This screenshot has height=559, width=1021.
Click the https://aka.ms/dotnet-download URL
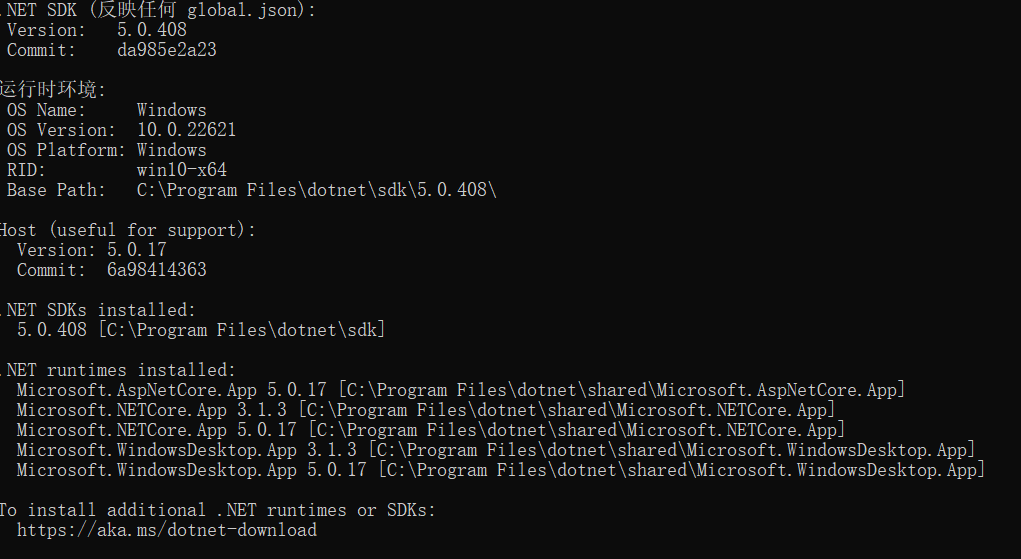(x=166, y=530)
